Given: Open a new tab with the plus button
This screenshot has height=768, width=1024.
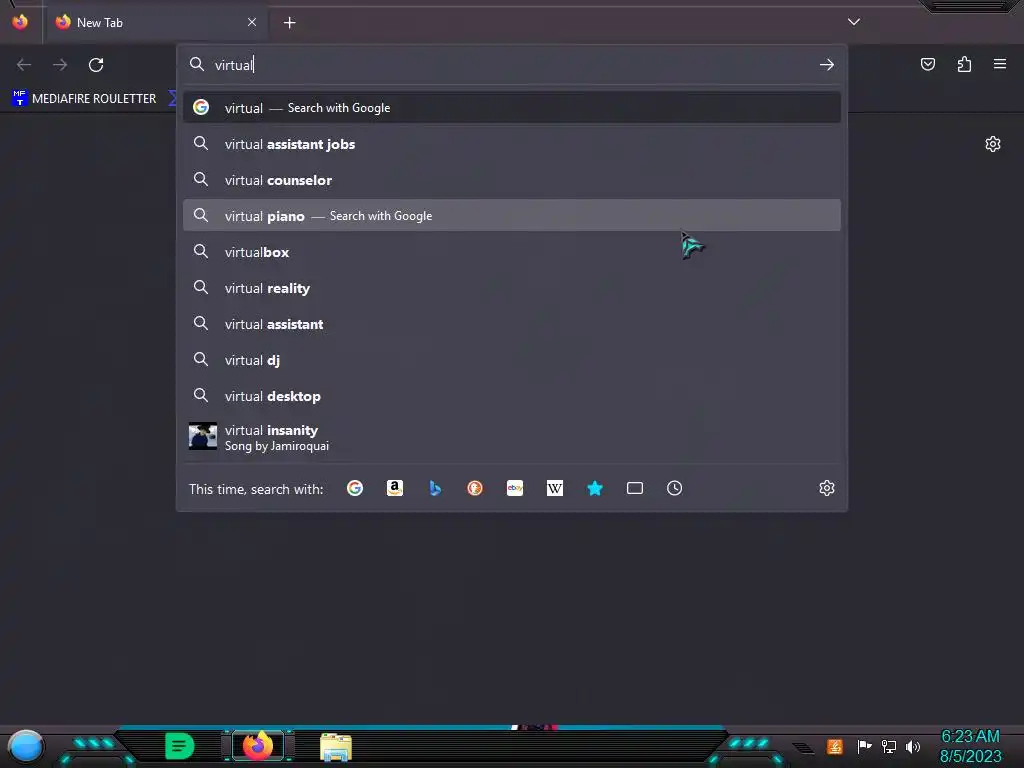Looking at the screenshot, I should coord(289,23).
